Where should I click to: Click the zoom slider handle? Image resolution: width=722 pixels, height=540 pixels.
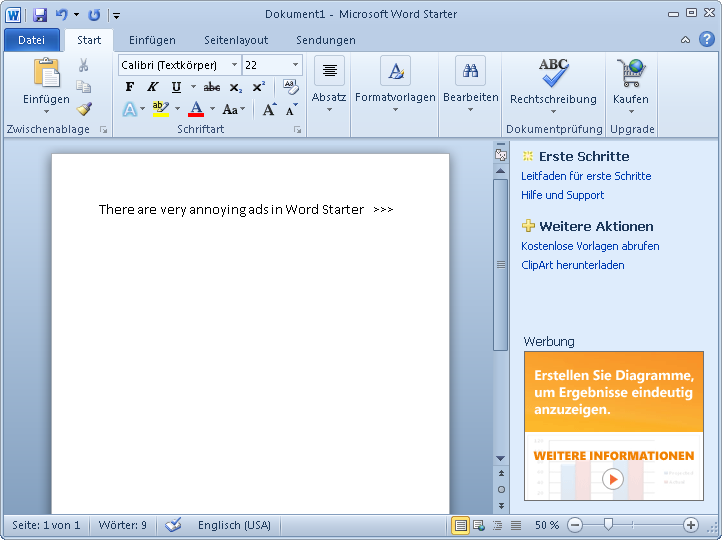click(605, 525)
